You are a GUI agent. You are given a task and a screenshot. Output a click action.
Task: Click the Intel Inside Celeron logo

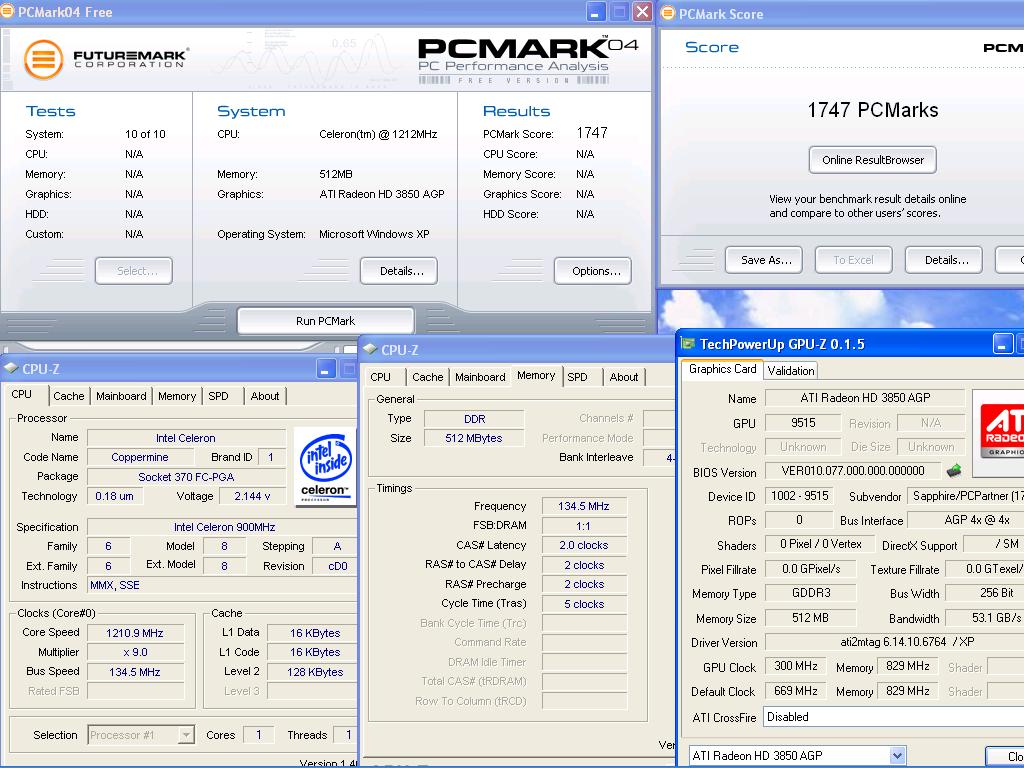[x=325, y=466]
